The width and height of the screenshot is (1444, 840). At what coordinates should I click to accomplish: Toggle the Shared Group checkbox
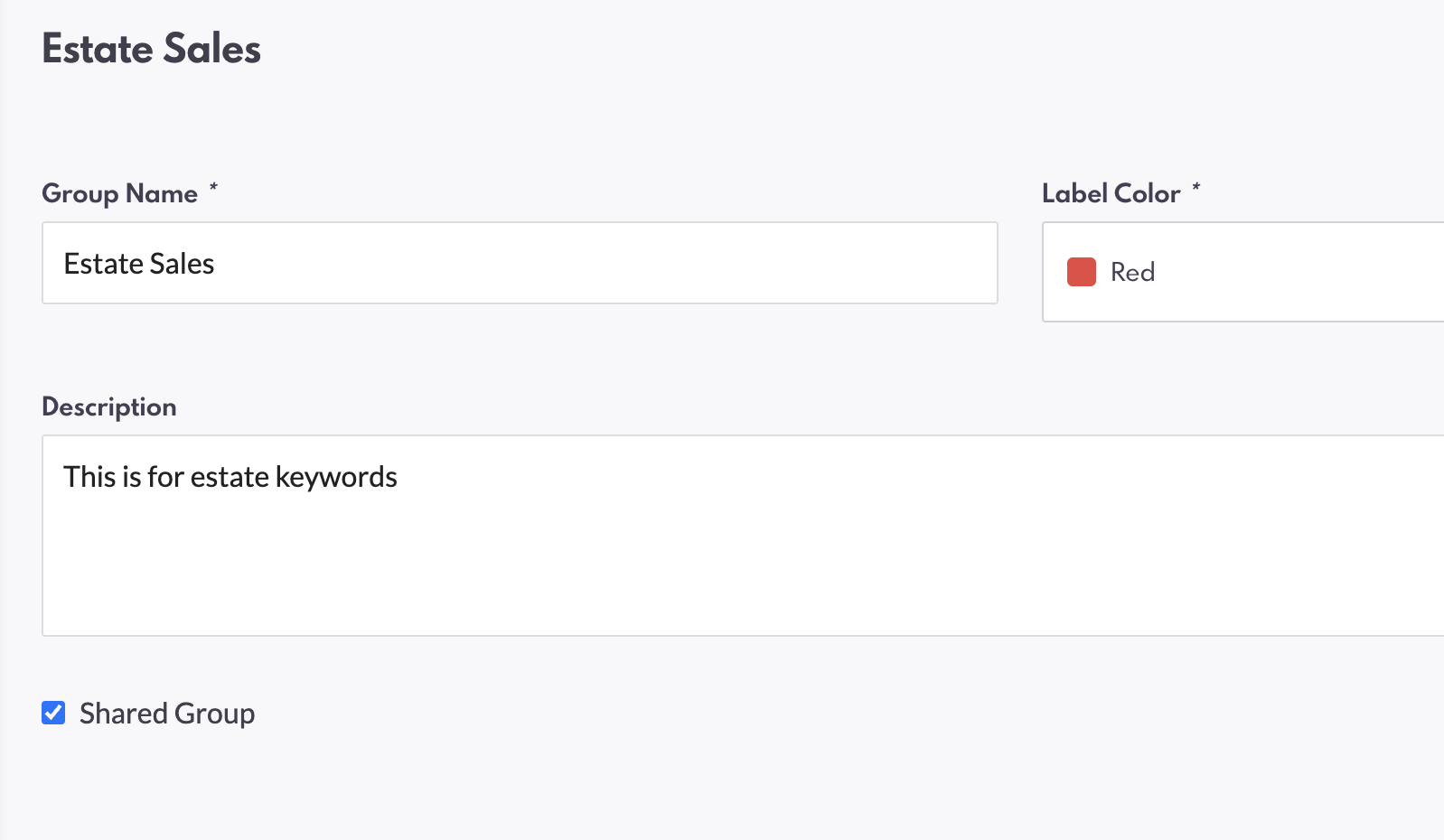click(x=53, y=713)
